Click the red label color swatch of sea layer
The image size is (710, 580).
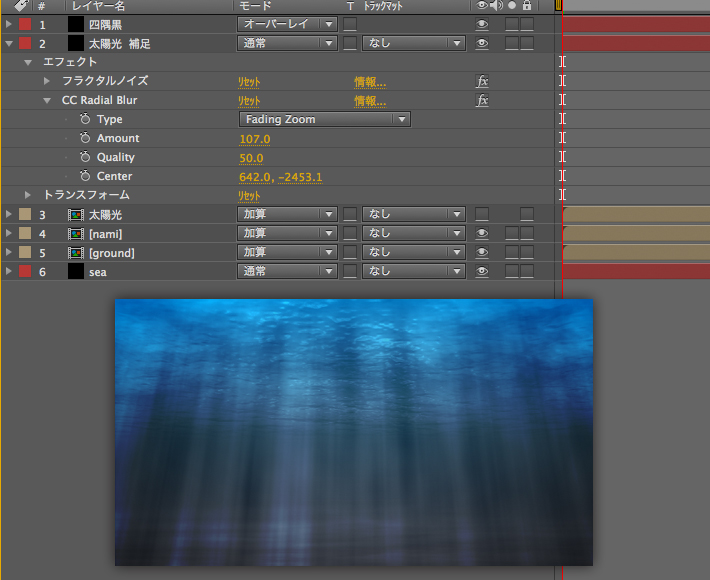(25, 271)
